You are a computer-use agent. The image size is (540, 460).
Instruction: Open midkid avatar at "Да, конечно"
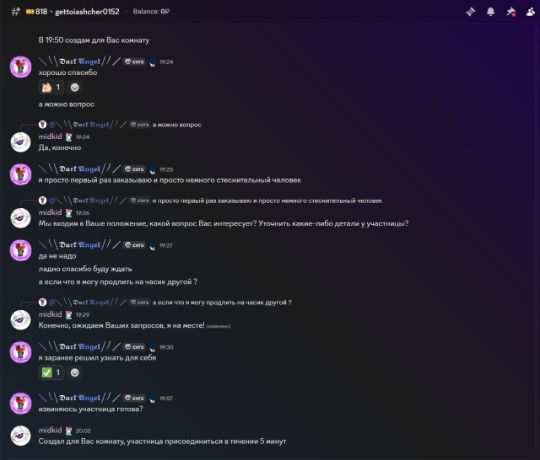coord(21,142)
